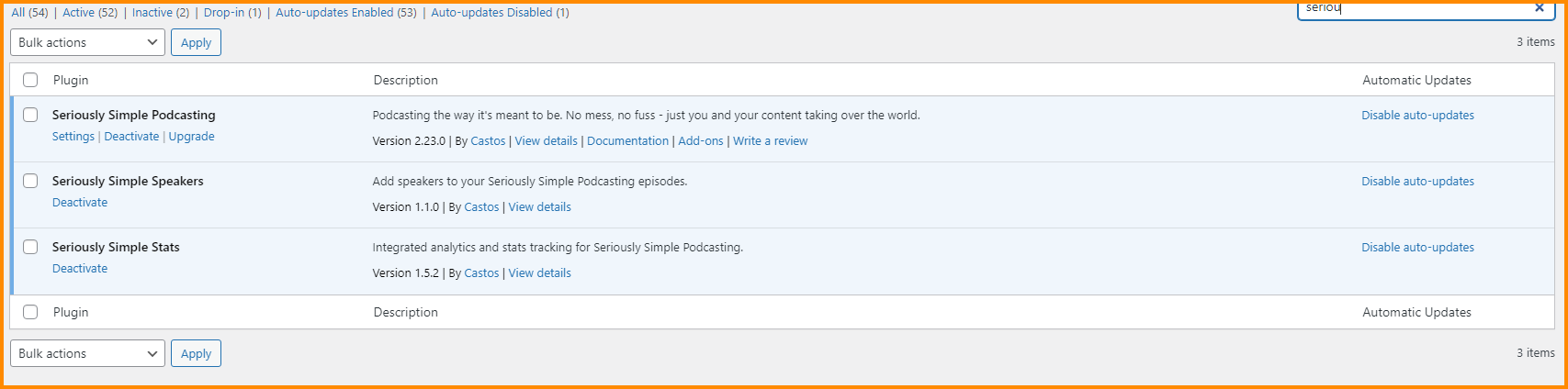Screen dimensions: 1568x389
Task: Check the Seriously Simple Podcasting checkbox
Action: point(30,115)
